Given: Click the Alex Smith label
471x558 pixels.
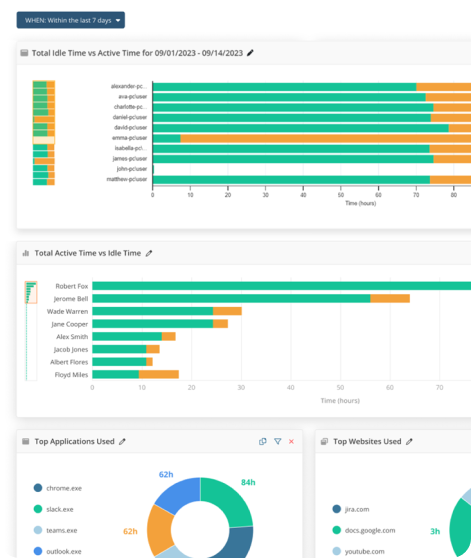Looking at the screenshot, I should (72, 337).
